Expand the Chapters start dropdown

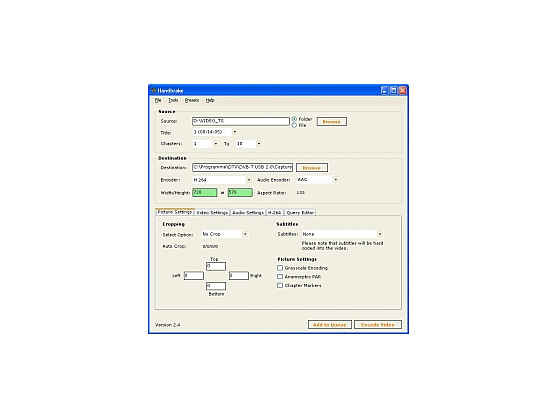pos(216,144)
